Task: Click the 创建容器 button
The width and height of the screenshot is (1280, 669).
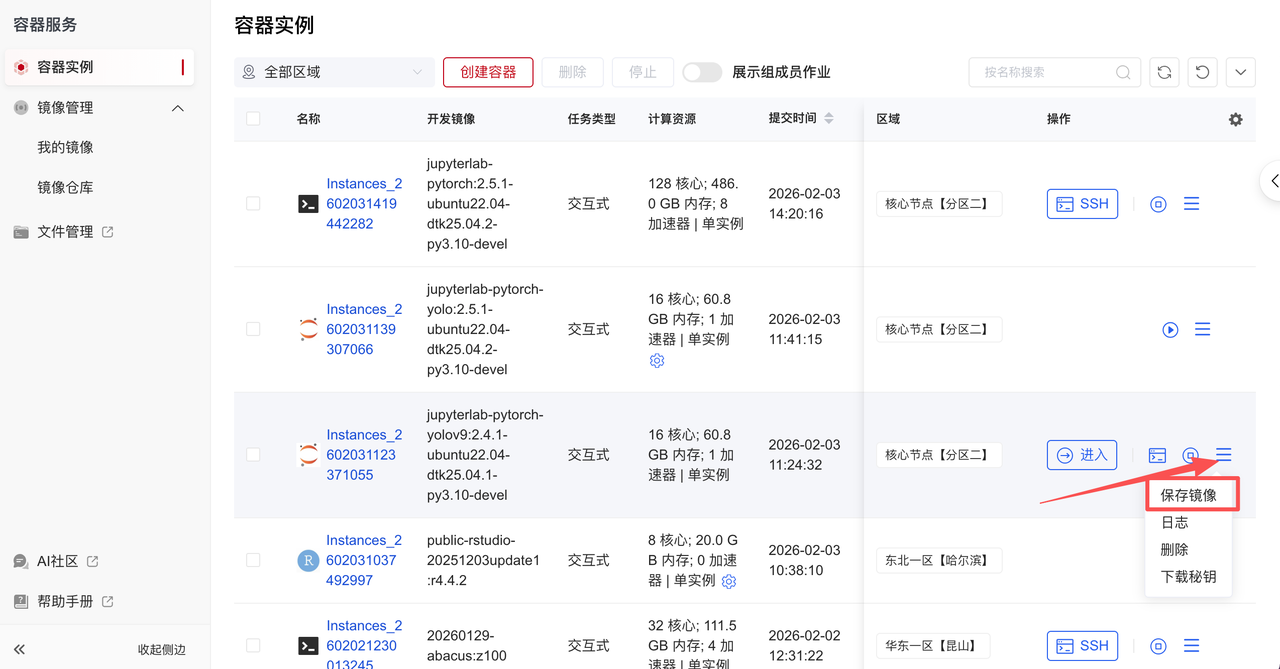Action: coord(488,72)
